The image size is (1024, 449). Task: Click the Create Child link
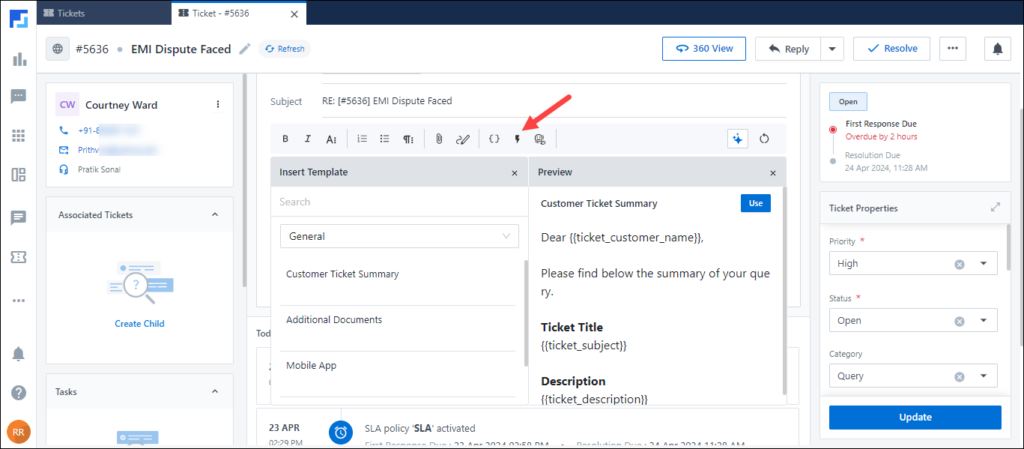point(140,324)
